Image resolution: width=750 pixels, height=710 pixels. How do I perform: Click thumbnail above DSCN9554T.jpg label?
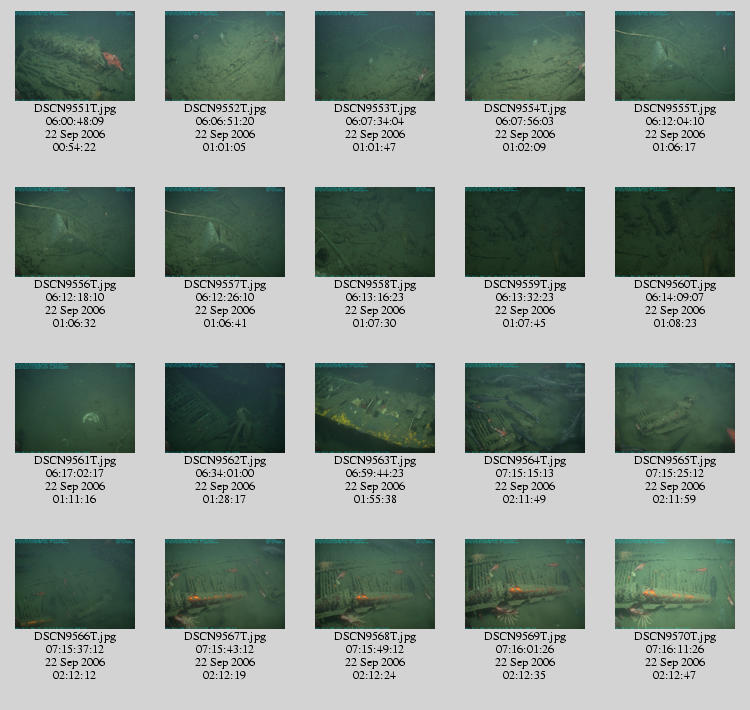click(525, 56)
